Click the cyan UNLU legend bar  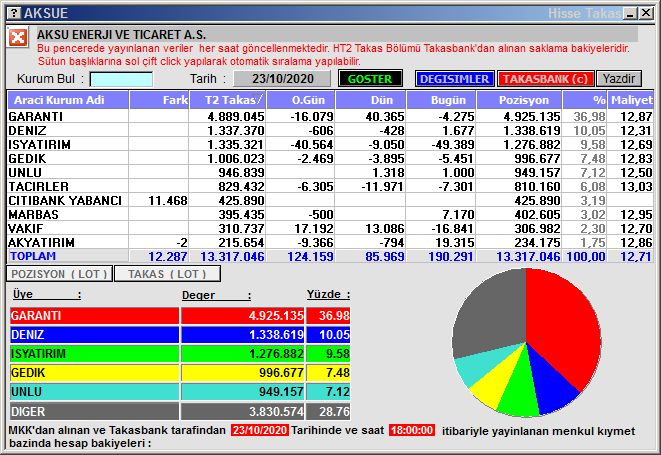click(94, 392)
